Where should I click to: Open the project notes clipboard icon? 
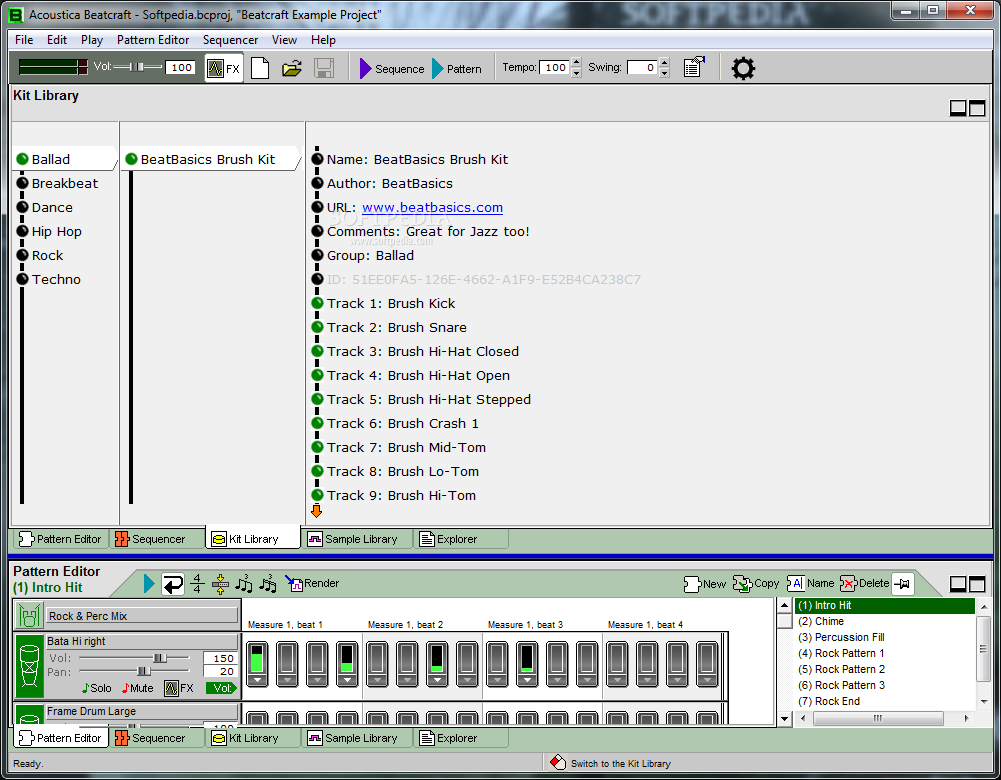(x=694, y=67)
